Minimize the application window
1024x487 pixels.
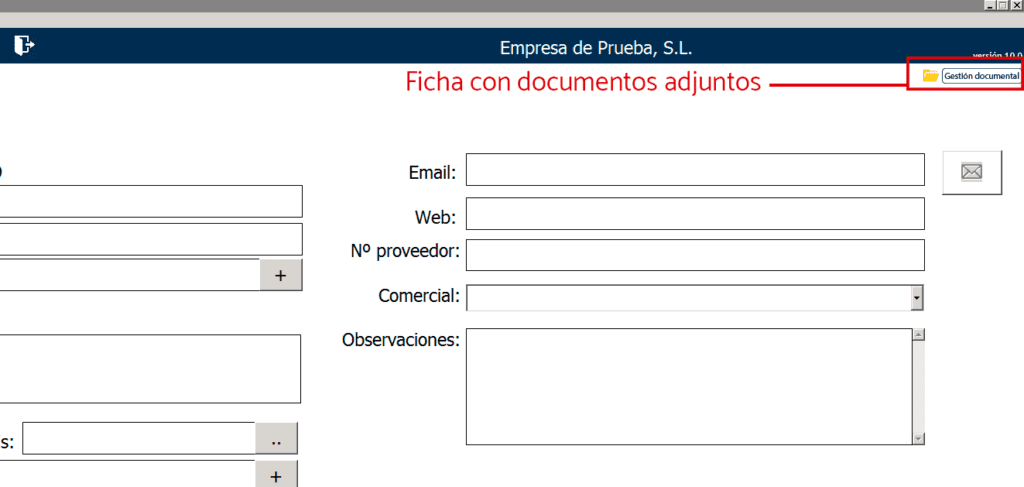coord(989,6)
